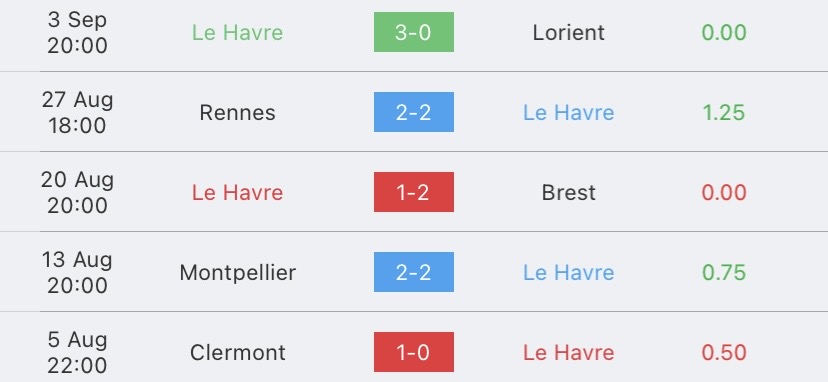Click red Le Havre opposite Clermont
This screenshot has height=382, width=828.
point(569,352)
